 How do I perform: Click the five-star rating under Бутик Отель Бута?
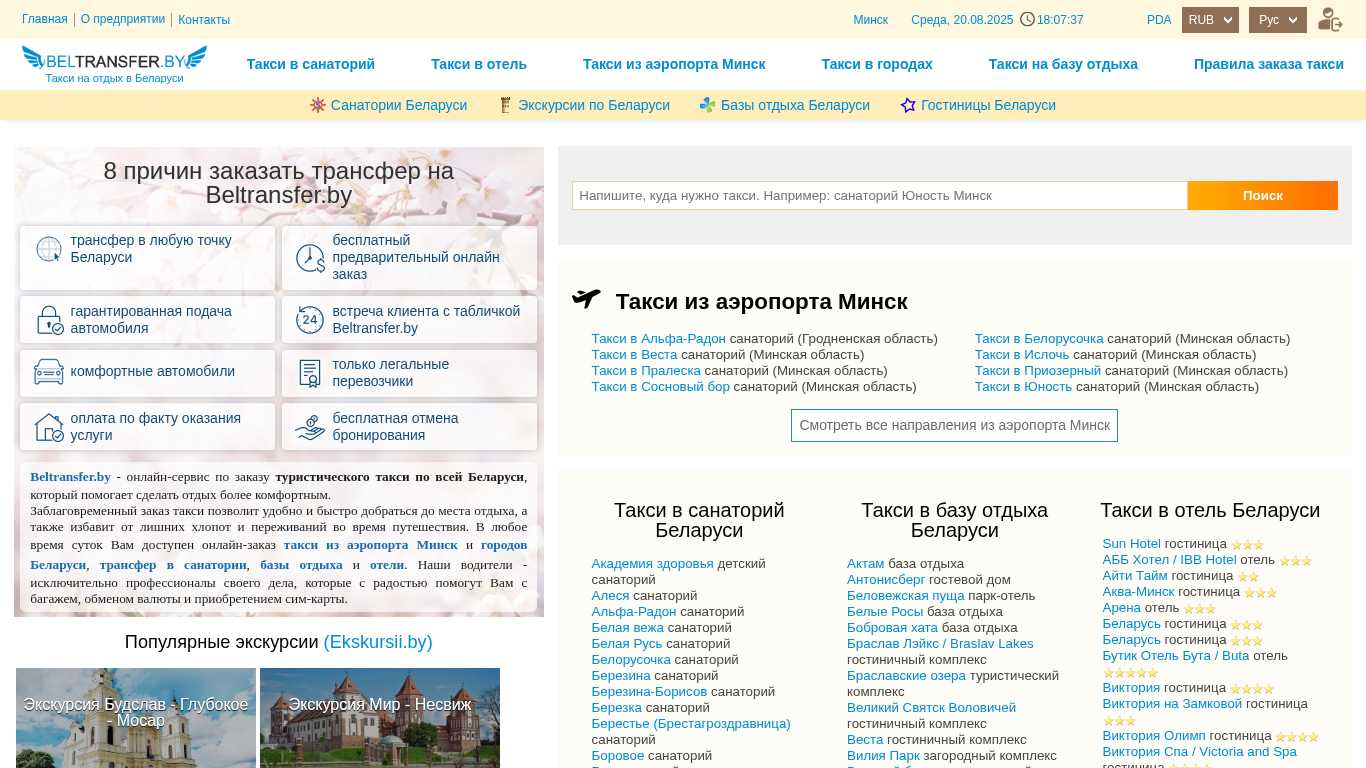pos(1130,673)
